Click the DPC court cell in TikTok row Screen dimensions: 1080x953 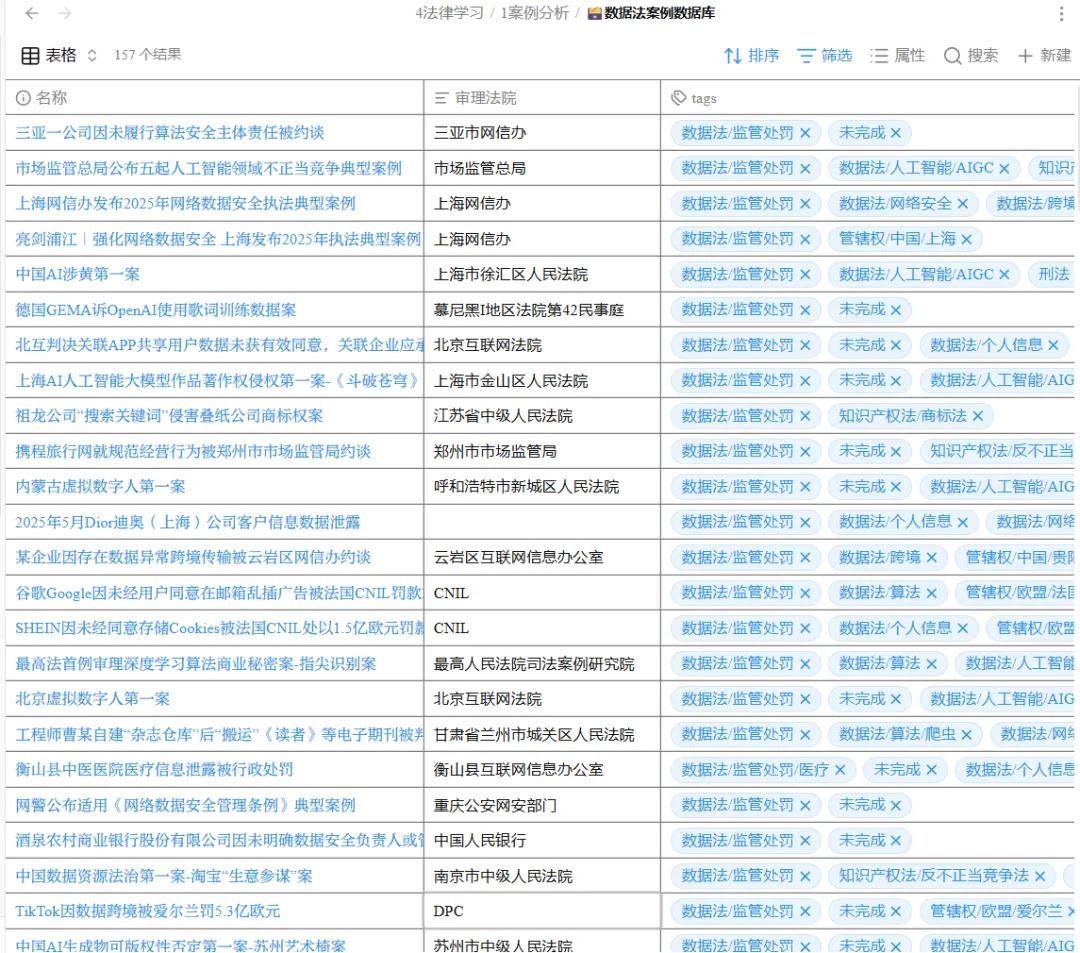542,911
